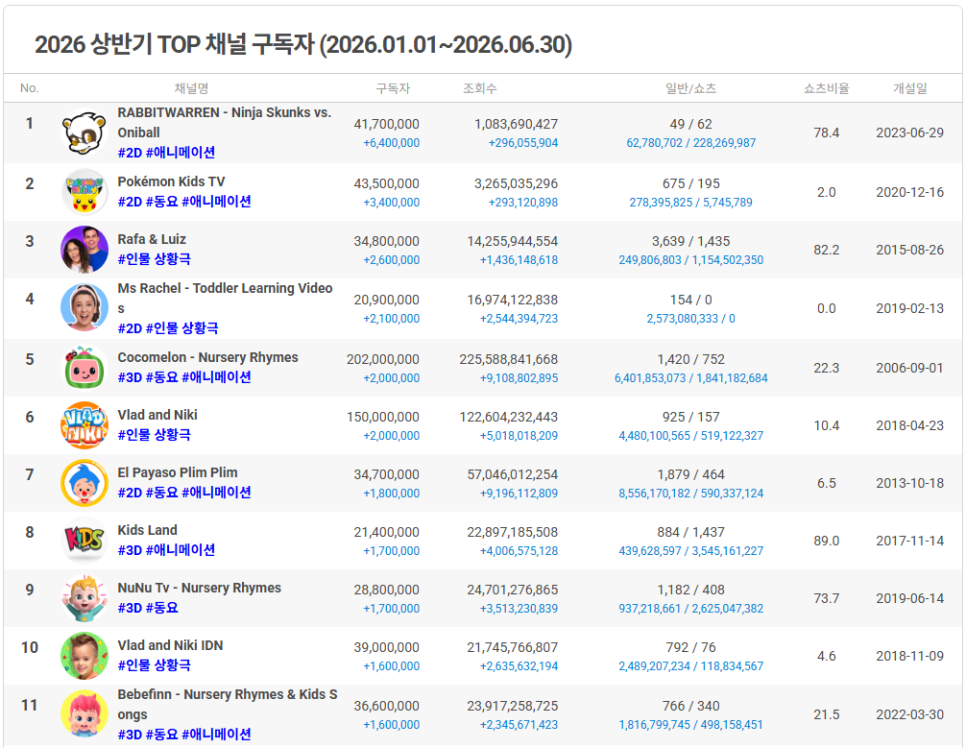
Task: Click #인물 상황극 tag under Vlad and Niki
Action: pyautogui.click(x=154, y=434)
